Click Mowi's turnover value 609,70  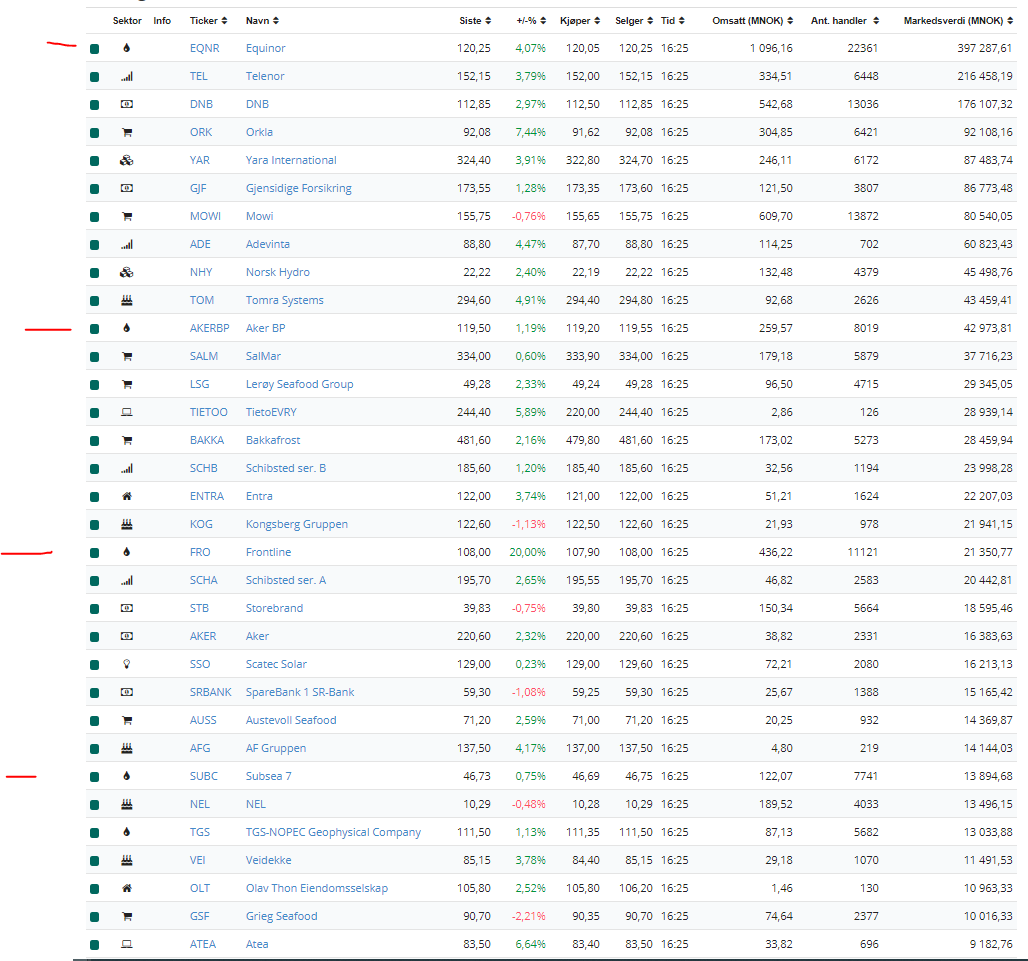coord(776,216)
